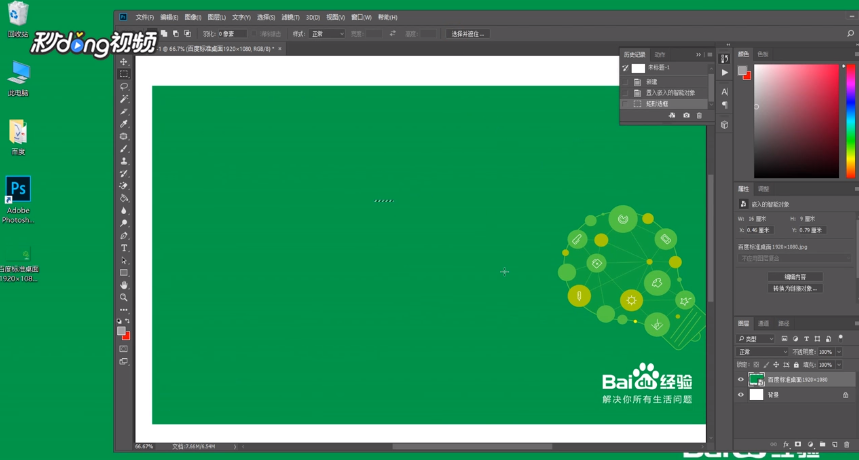Open the Character panel icon
Viewport: 859px width, 460px height.
[724, 91]
